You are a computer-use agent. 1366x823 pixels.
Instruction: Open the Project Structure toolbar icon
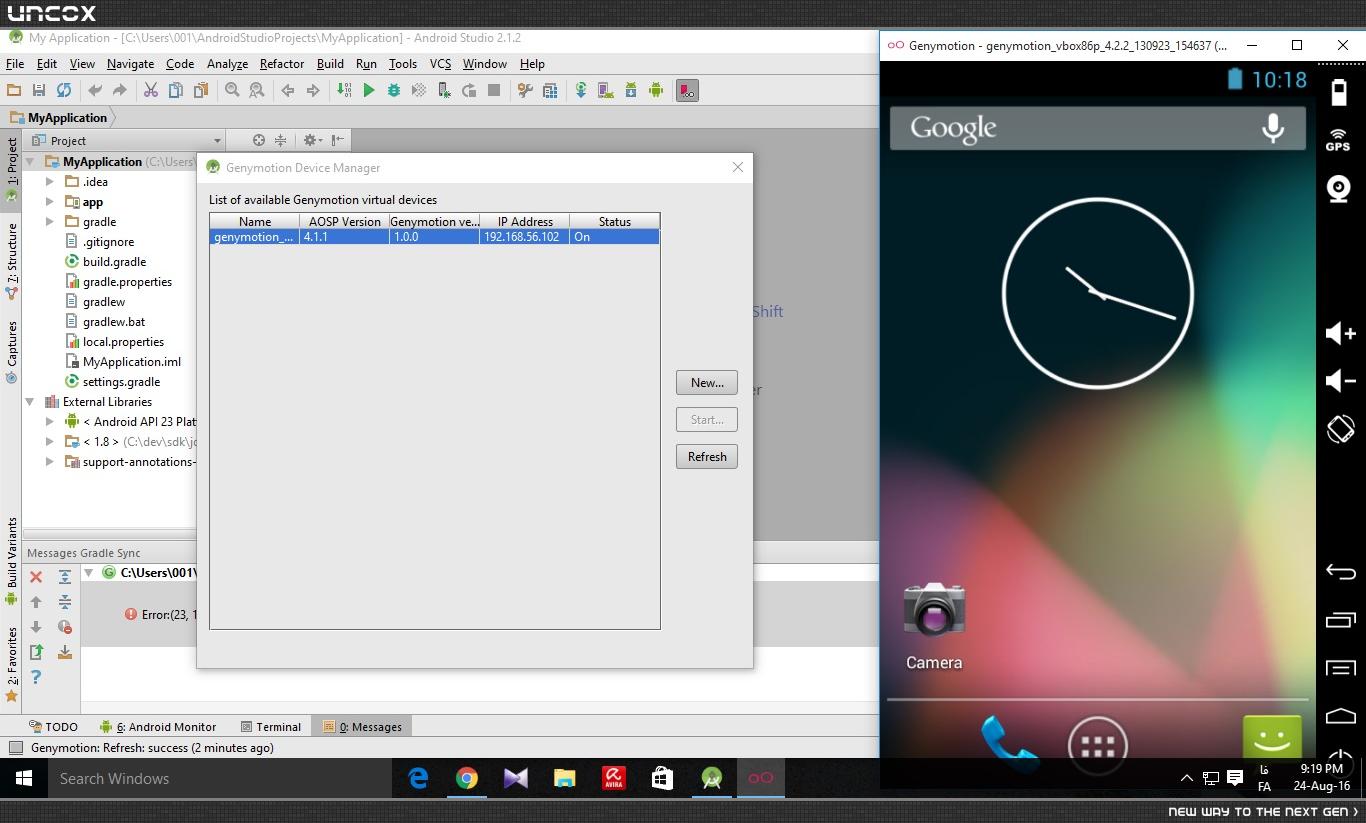point(550,90)
